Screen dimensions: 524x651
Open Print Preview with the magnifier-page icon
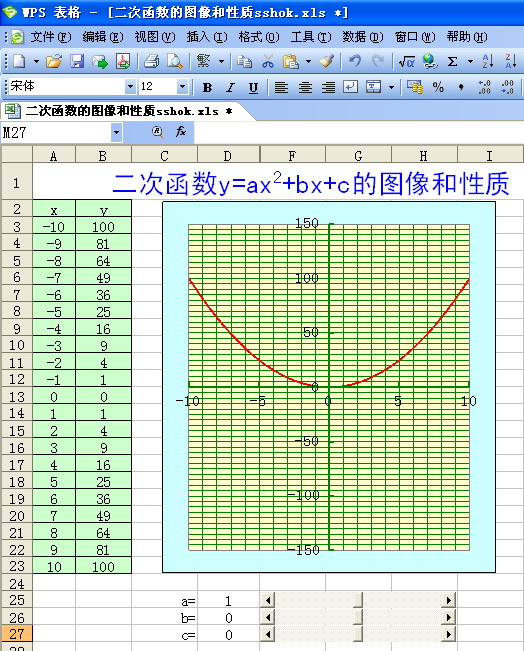click(x=175, y=61)
